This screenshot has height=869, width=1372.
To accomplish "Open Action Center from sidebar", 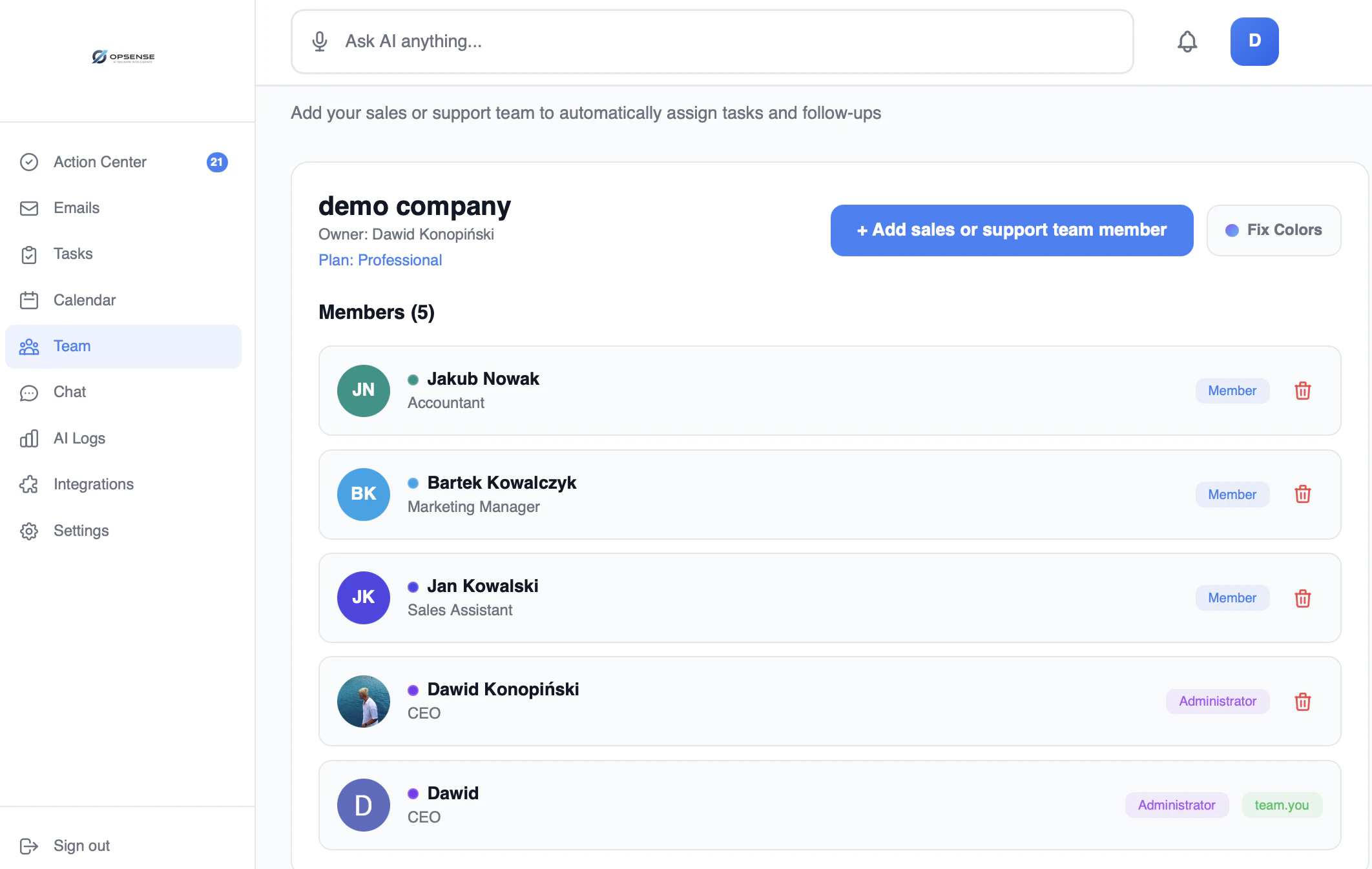I will pyautogui.click(x=100, y=162).
